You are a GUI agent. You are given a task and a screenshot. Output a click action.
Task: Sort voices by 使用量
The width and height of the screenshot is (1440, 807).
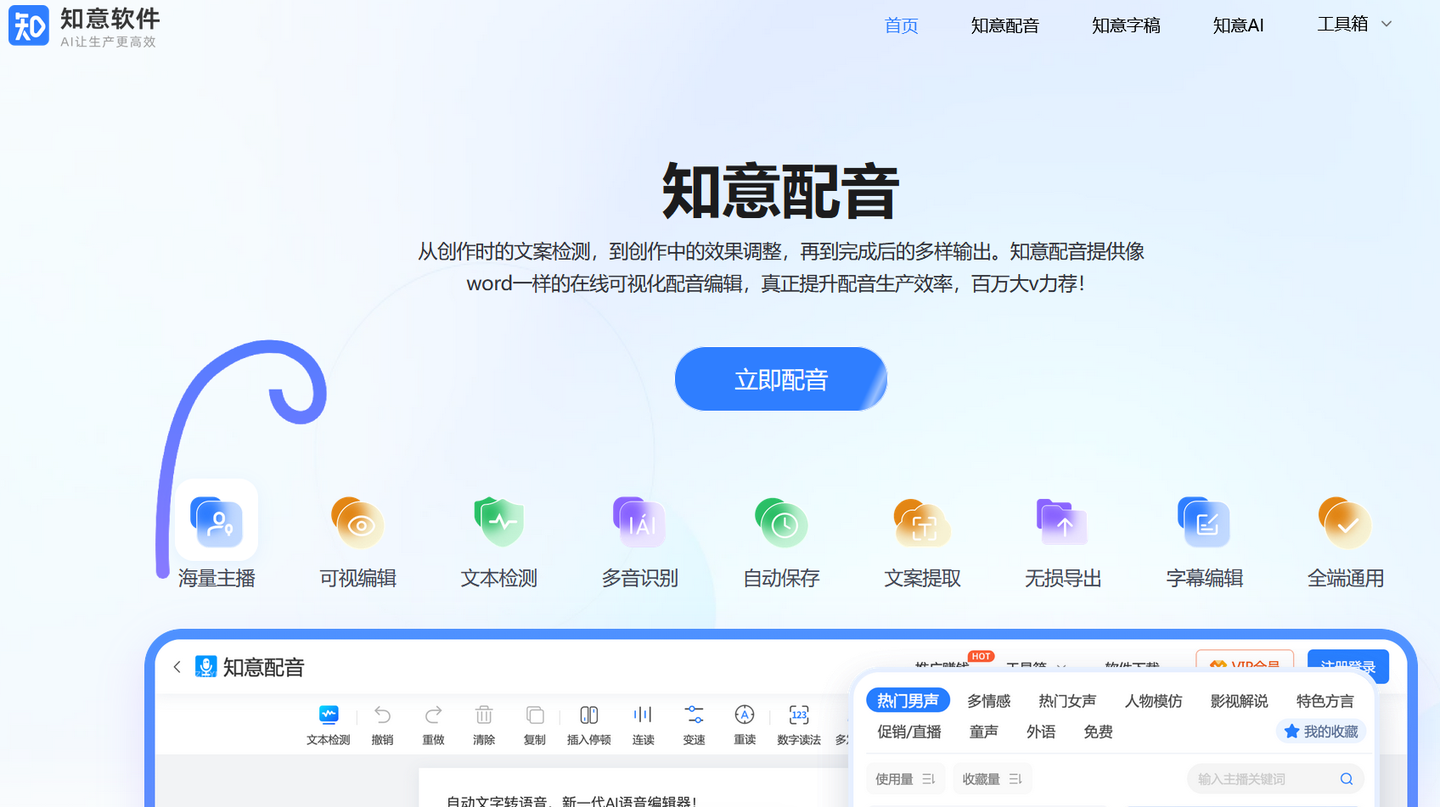[905, 779]
